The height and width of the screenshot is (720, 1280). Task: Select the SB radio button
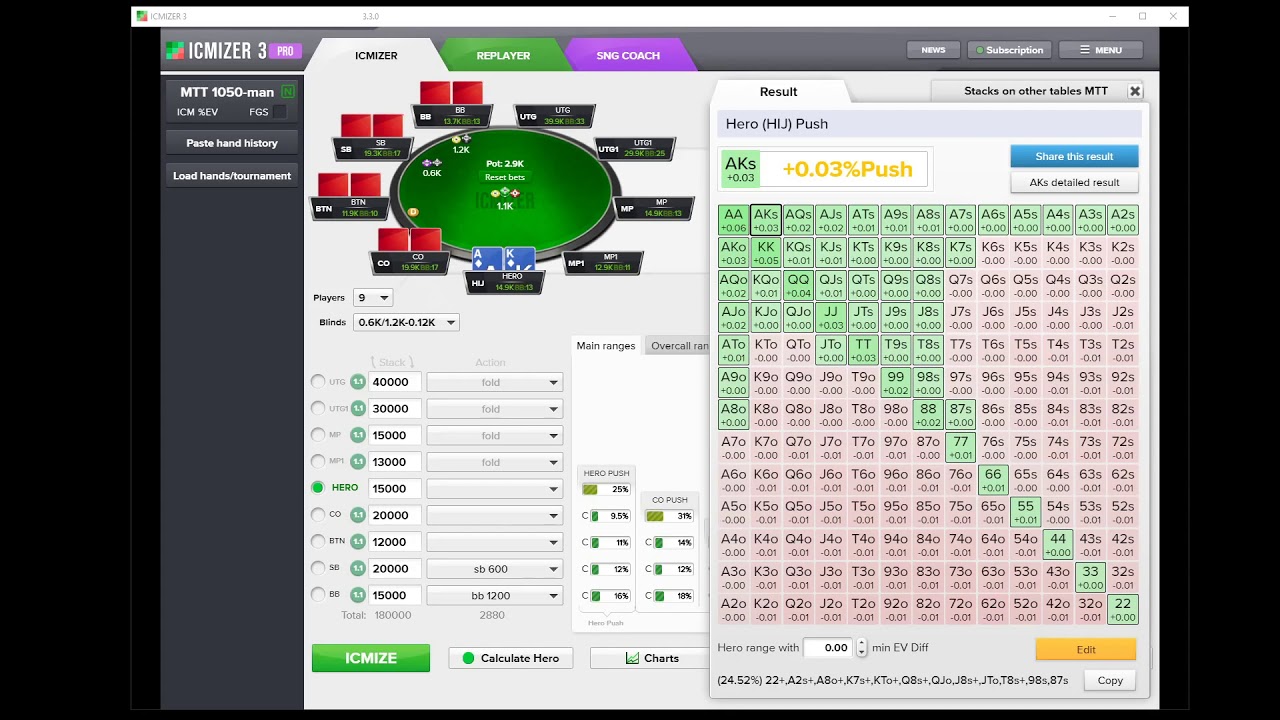(318, 567)
